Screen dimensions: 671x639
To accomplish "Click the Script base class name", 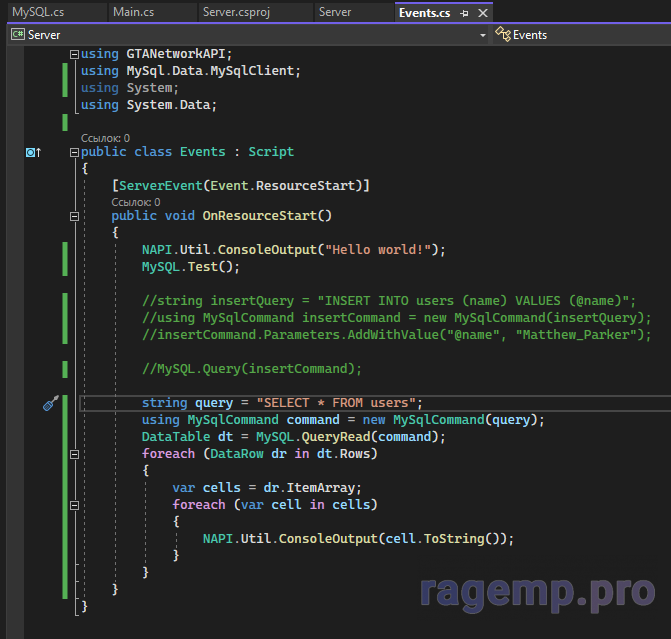I will pyautogui.click(x=271, y=152).
